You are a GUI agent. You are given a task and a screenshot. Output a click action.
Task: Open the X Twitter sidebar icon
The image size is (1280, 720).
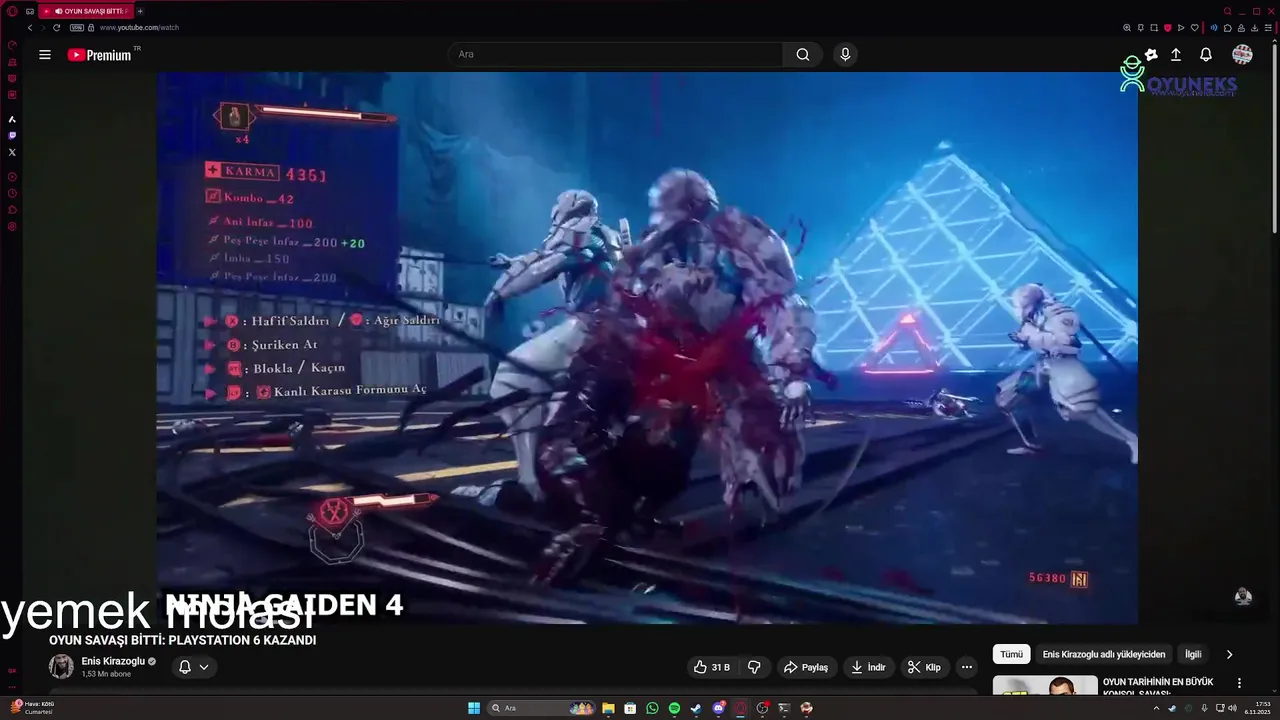click(x=12, y=152)
